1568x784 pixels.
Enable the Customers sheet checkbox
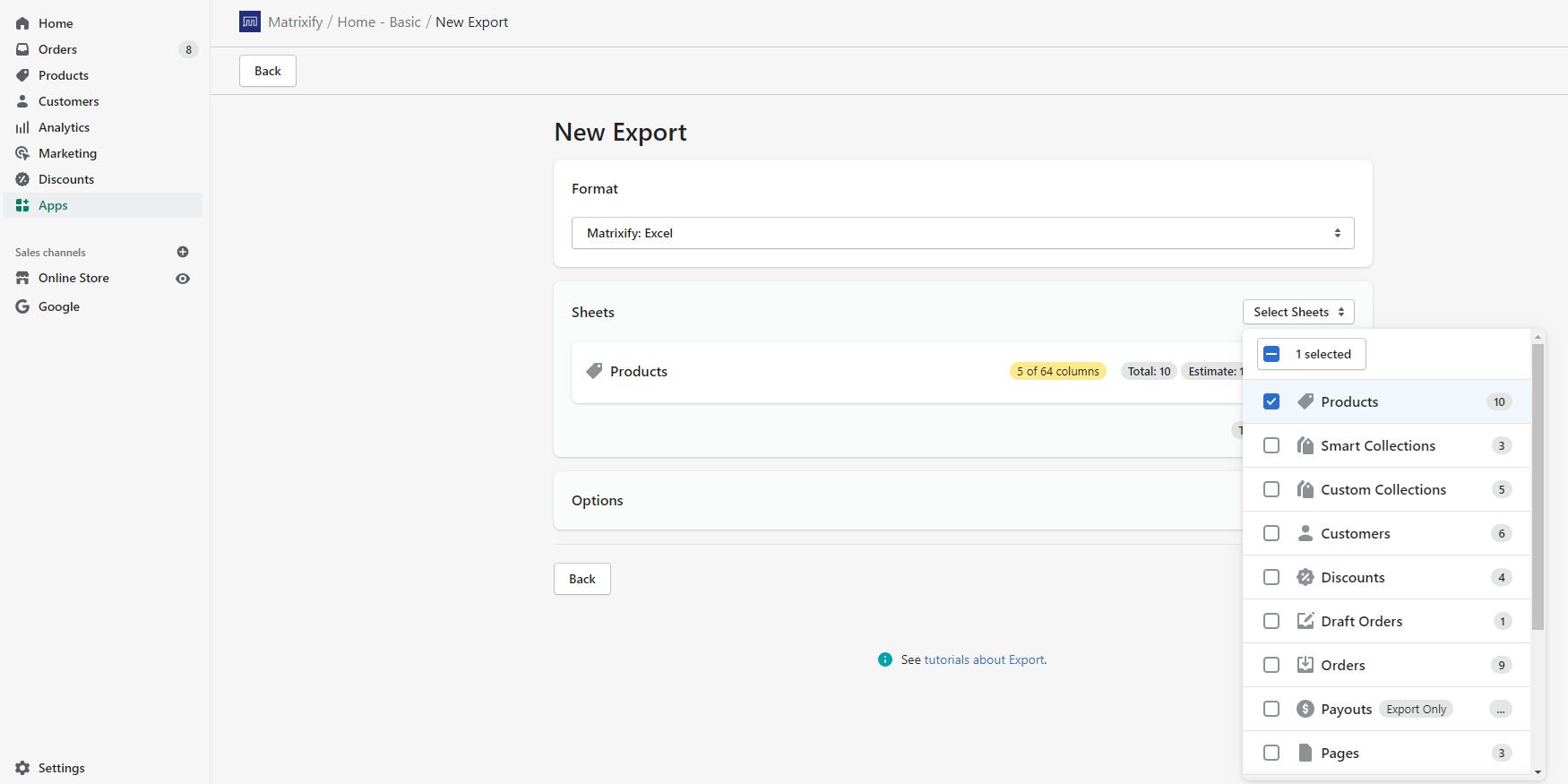(1271, 533)
